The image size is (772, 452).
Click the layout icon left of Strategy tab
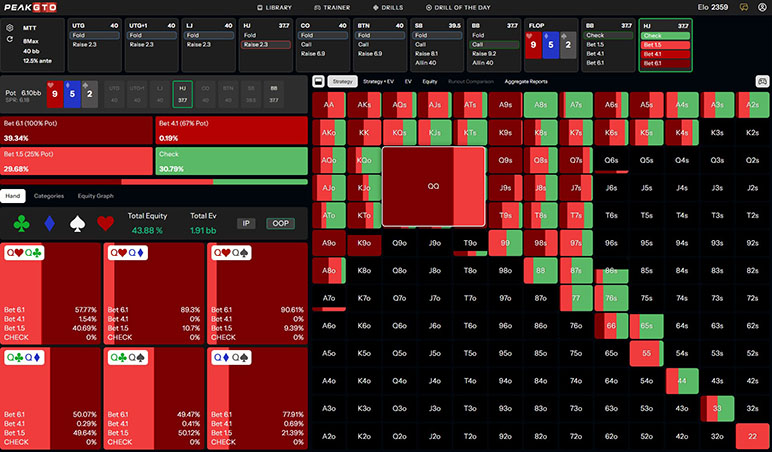[319, 80]
